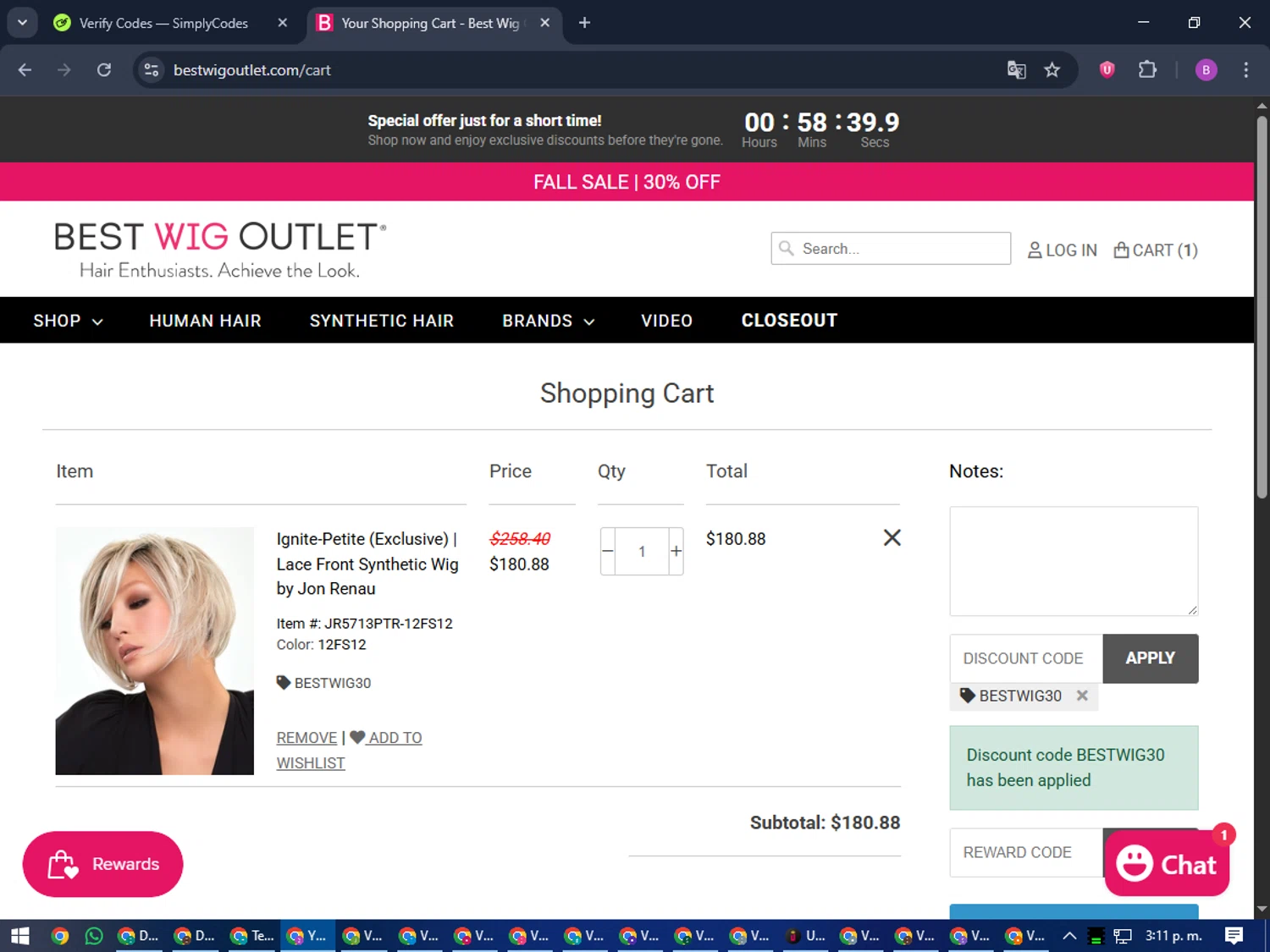The image size is (1270, 952).
Task: Click the page vertical scrollbar
Action: pos(1262,306)
